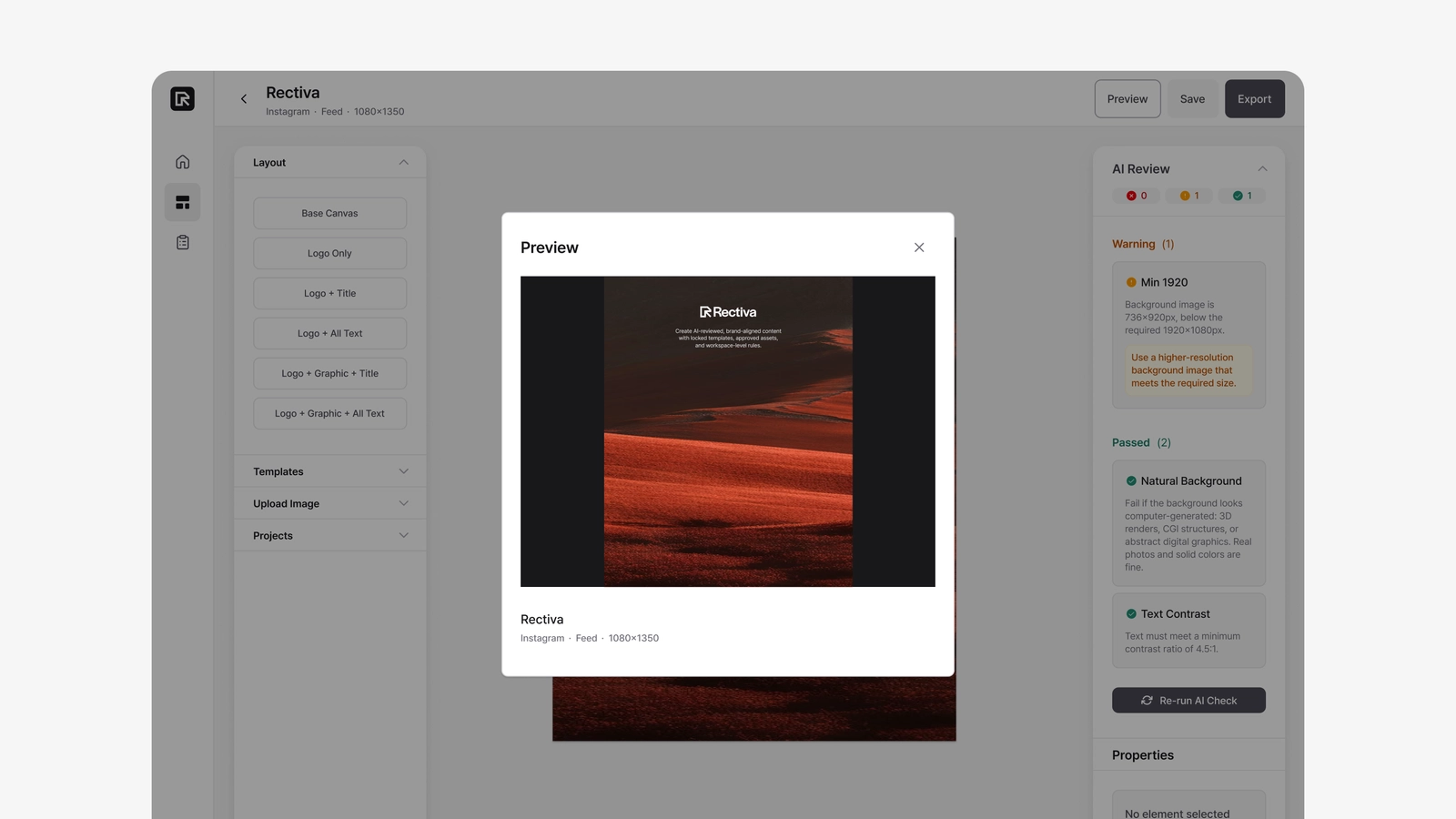Click the Save button
The height and width of the screenshot is (819, 1456).
pos(1192,99)
